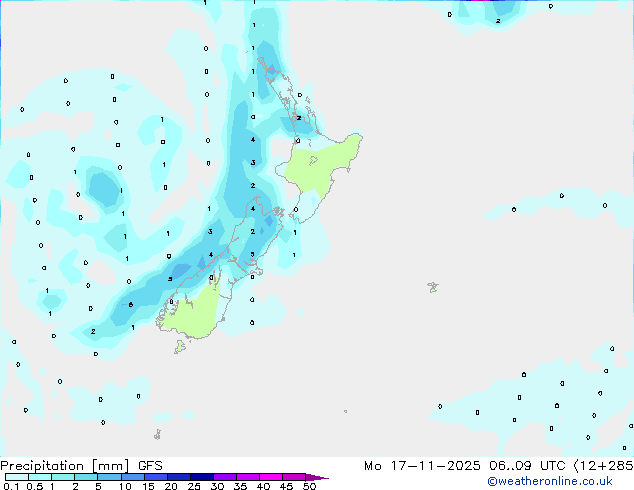634x490 pixels.
Task: Pick the 35–40 mm legend swatch
Action: [x=248, y=477]
